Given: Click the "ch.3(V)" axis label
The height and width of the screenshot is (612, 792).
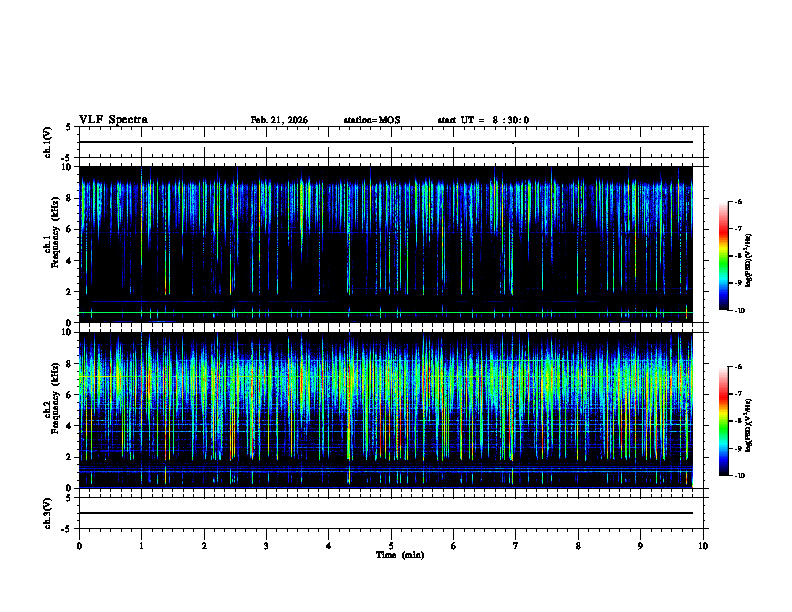Looking at the screenshot, I should (x=48, y=513).
